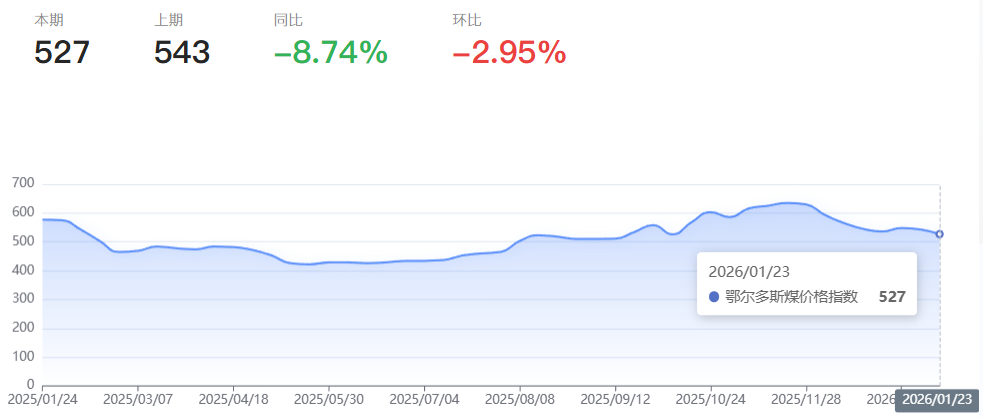Click the 本期 label
Image resolution: width=983 pixels, height=417 pixels.
pos(48,20)
